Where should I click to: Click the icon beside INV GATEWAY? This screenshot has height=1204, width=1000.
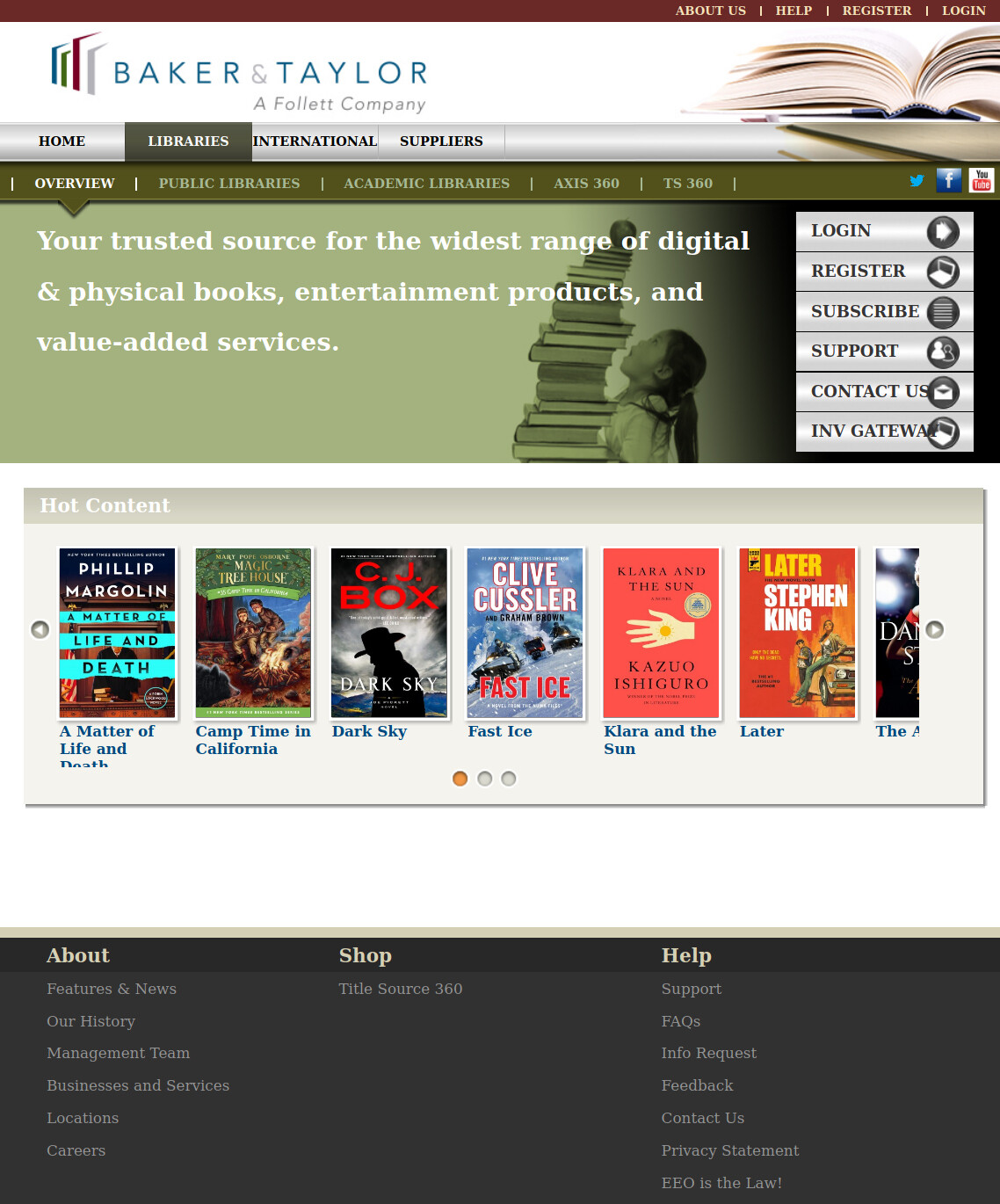click(943, 432)
